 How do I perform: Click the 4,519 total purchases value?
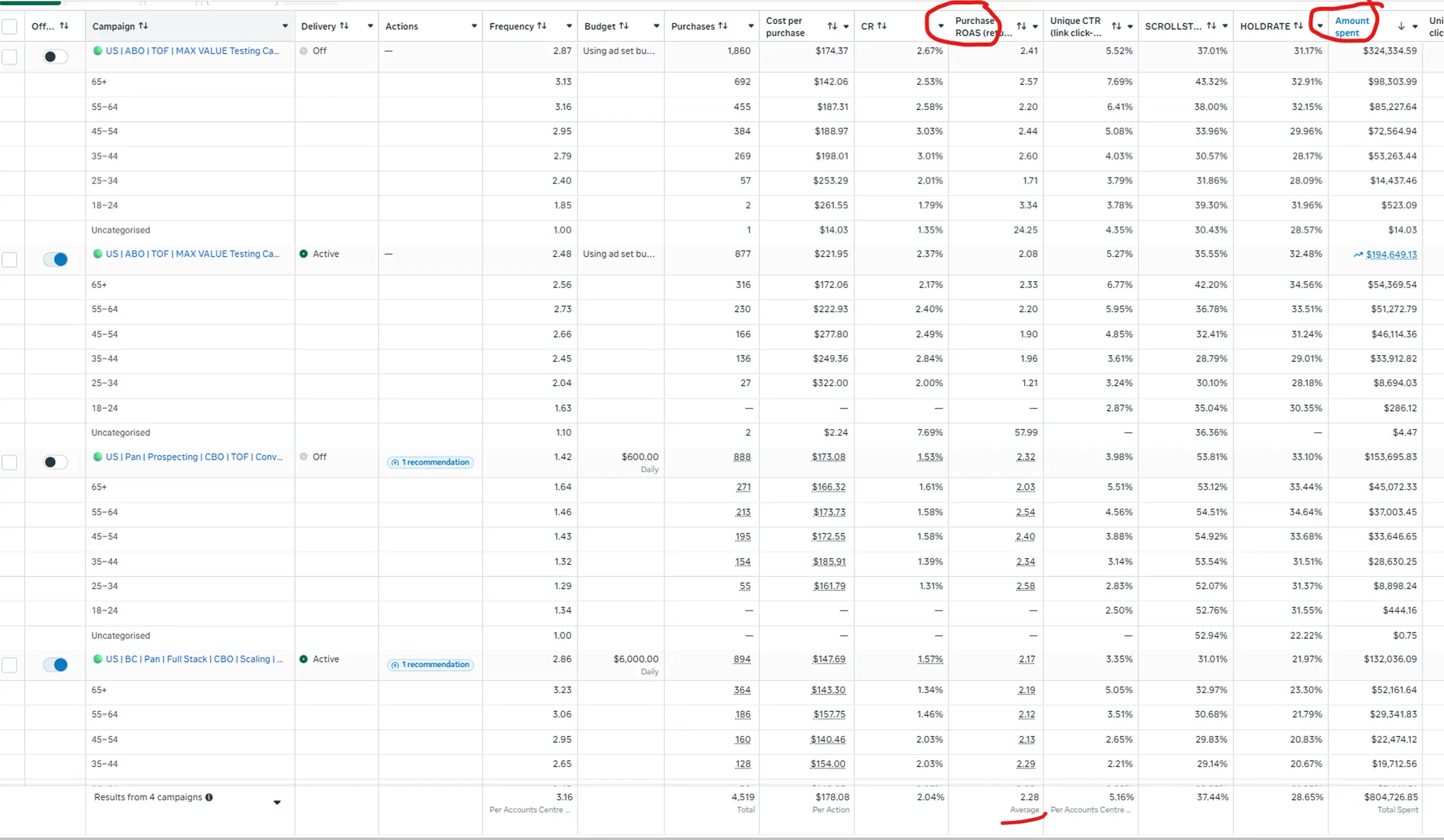tap(742, 797)
